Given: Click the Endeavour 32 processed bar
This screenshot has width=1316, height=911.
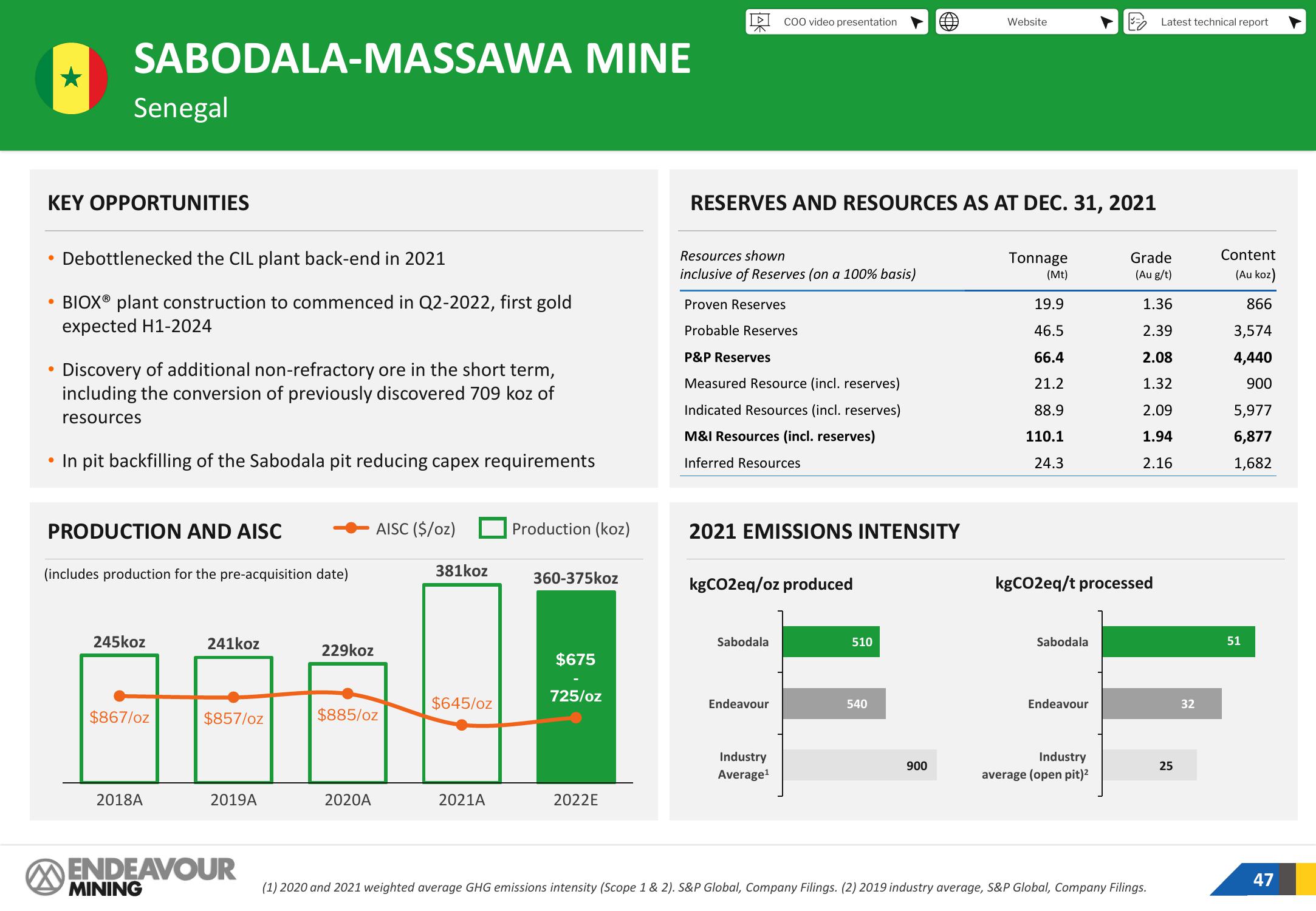Looking at the screenshot, I should pyautogui.click(x=1162, y=703).
